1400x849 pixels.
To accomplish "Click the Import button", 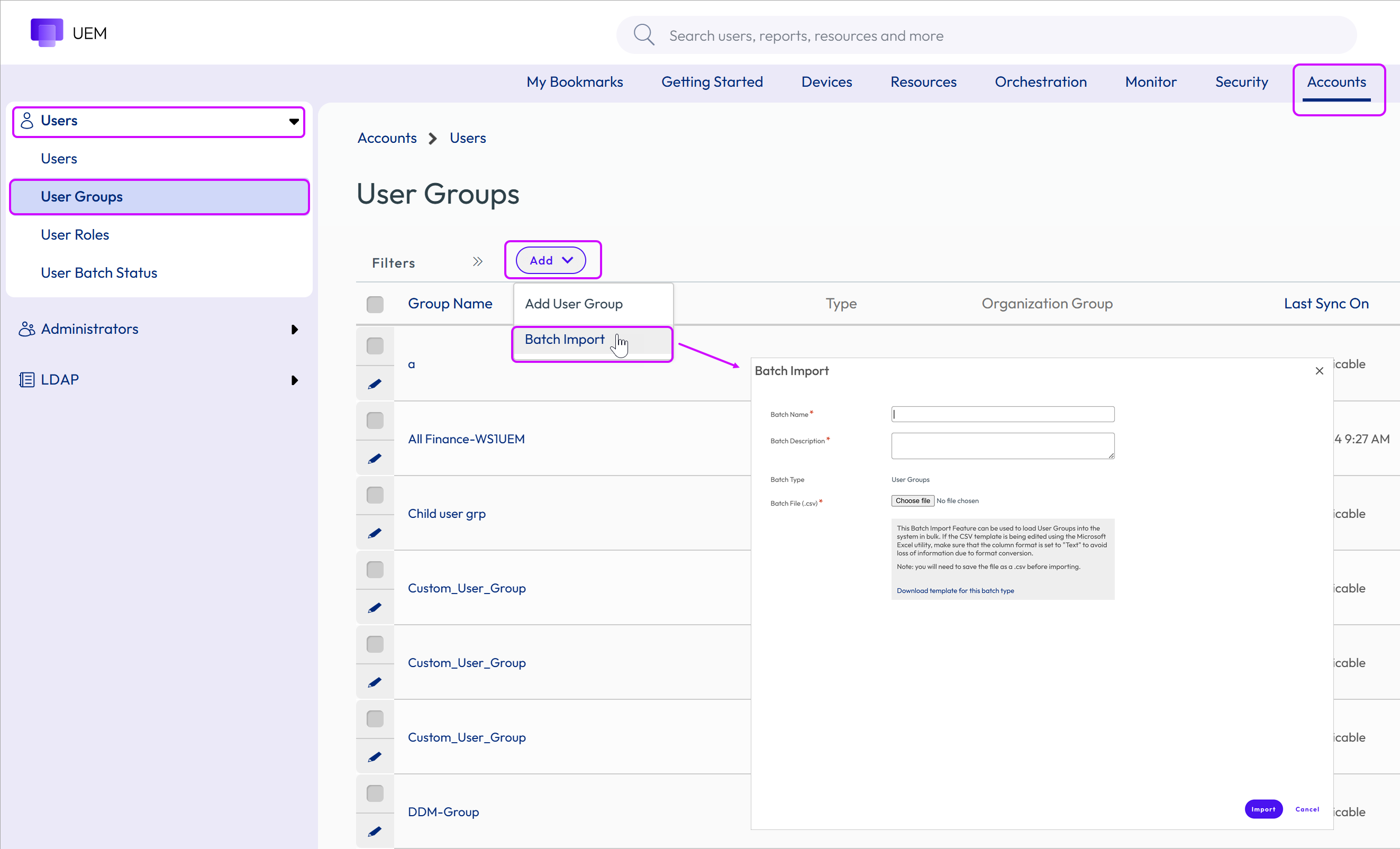I will coord(1263,809).
